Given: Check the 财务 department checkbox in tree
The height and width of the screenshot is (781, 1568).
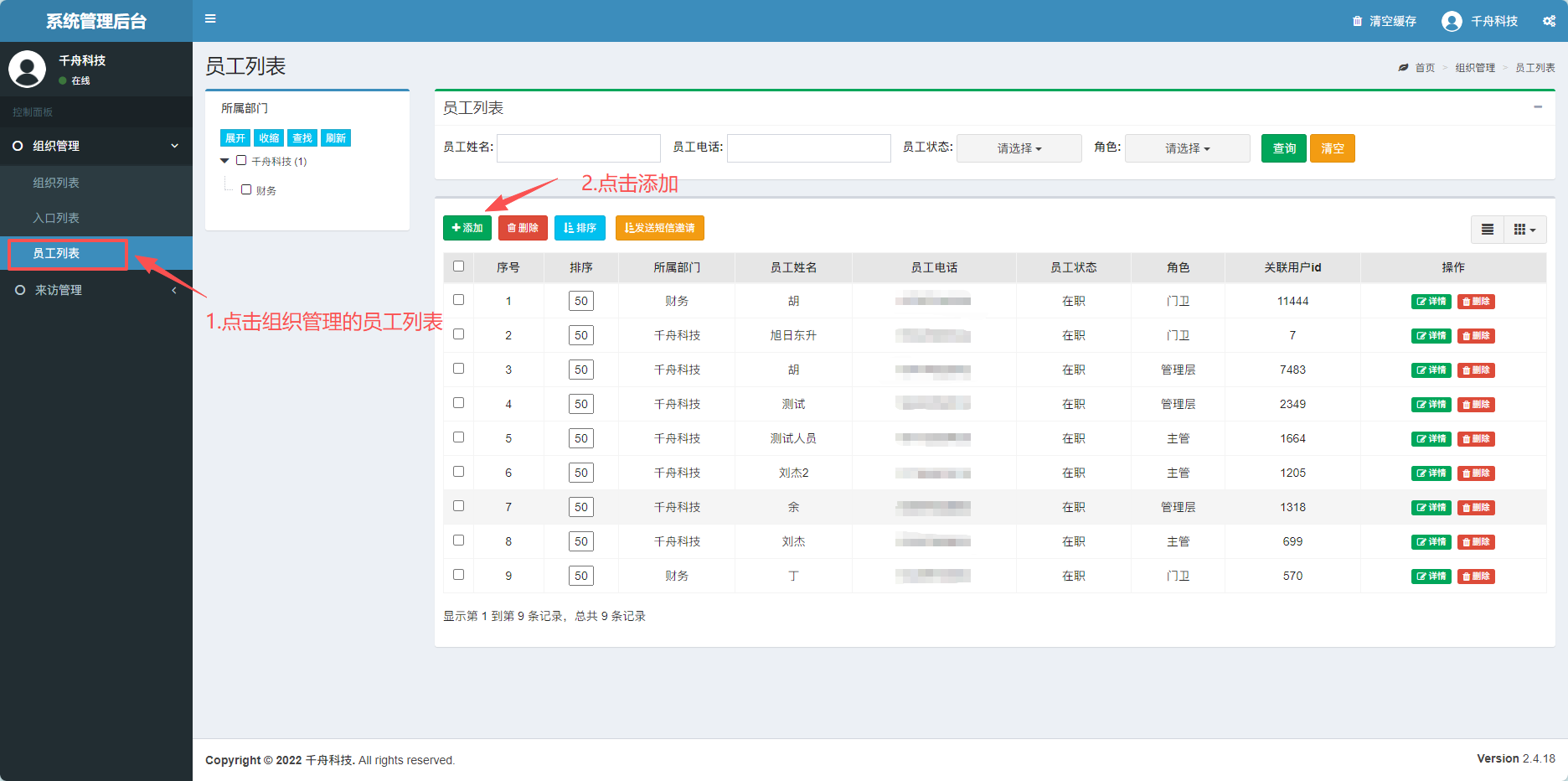Looking at the screenshot, I should (246, 190).
